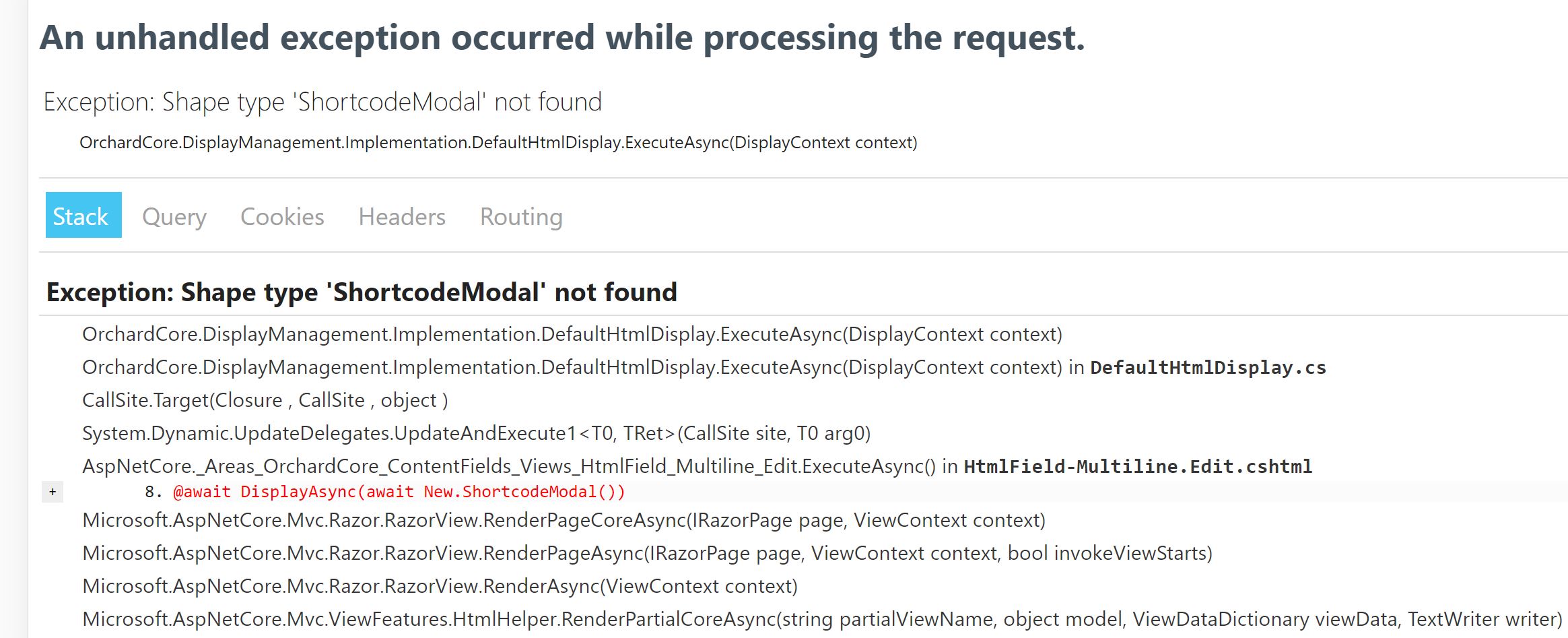The height and width of the screenshot is (638, 1568).
Task: Select the UpdateAndExecute1 stack frame
Action: pos(476,434)
